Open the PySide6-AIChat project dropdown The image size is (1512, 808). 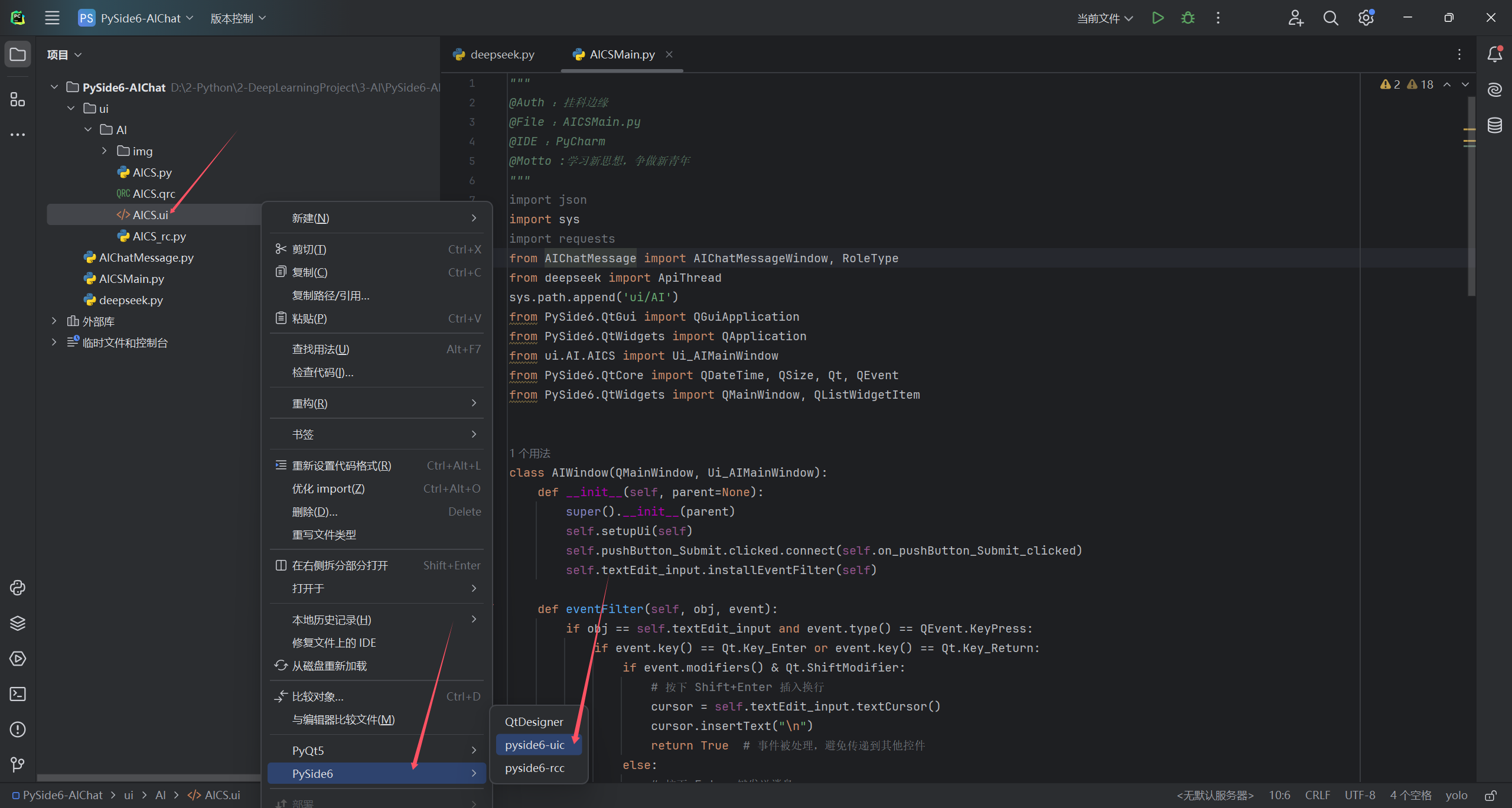136,18
